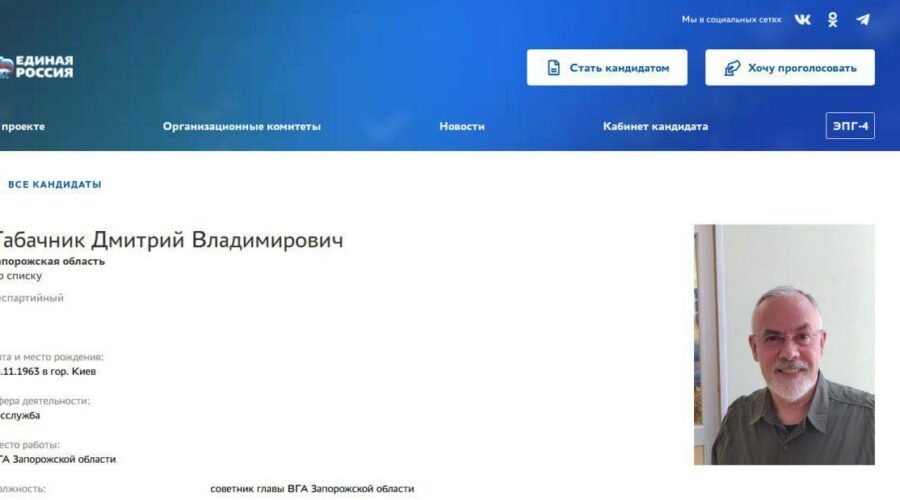
Task: Click the Odnoklassniki social icon
Action: coord(832,19)
